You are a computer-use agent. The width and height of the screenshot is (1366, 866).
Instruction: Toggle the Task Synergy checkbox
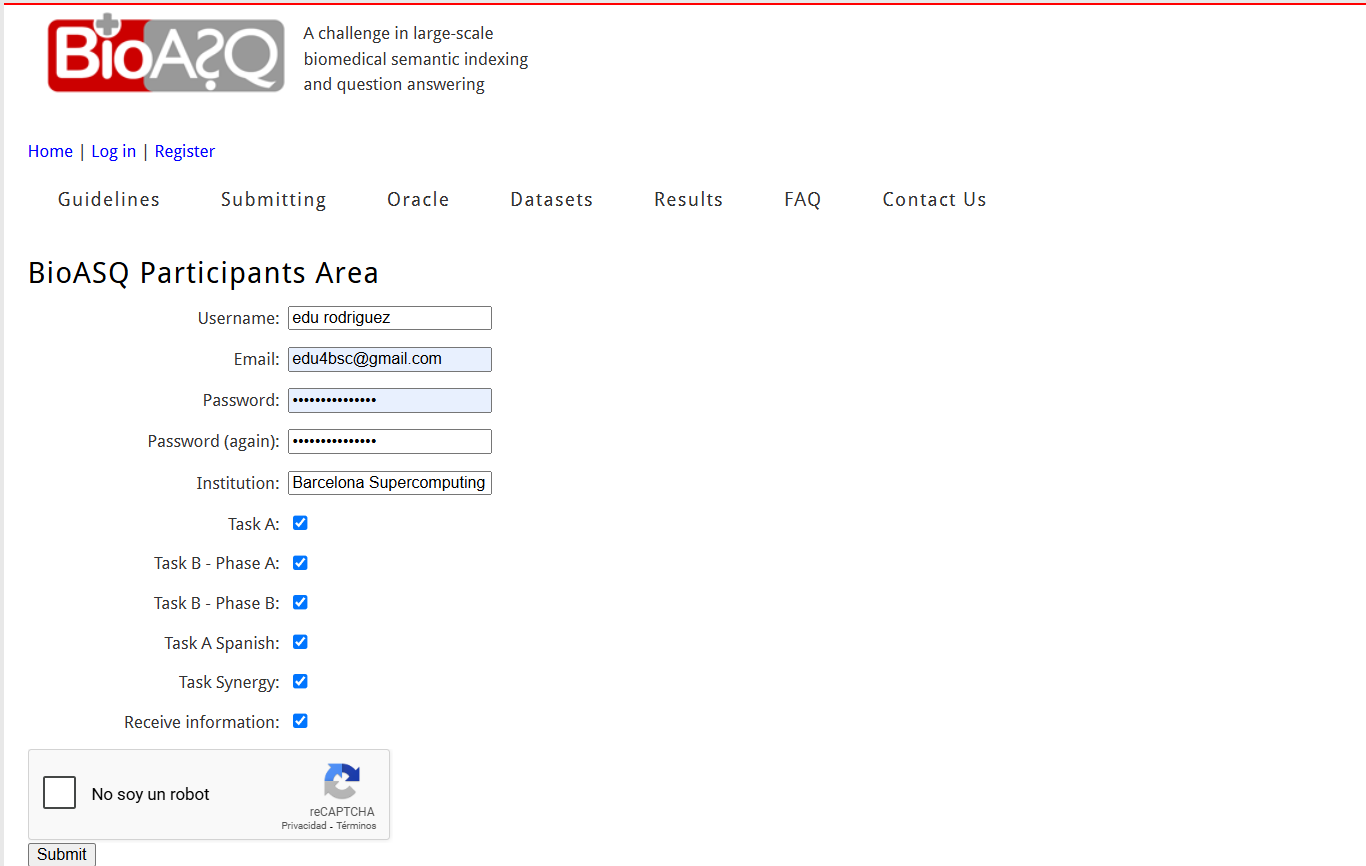coord(300,681)
